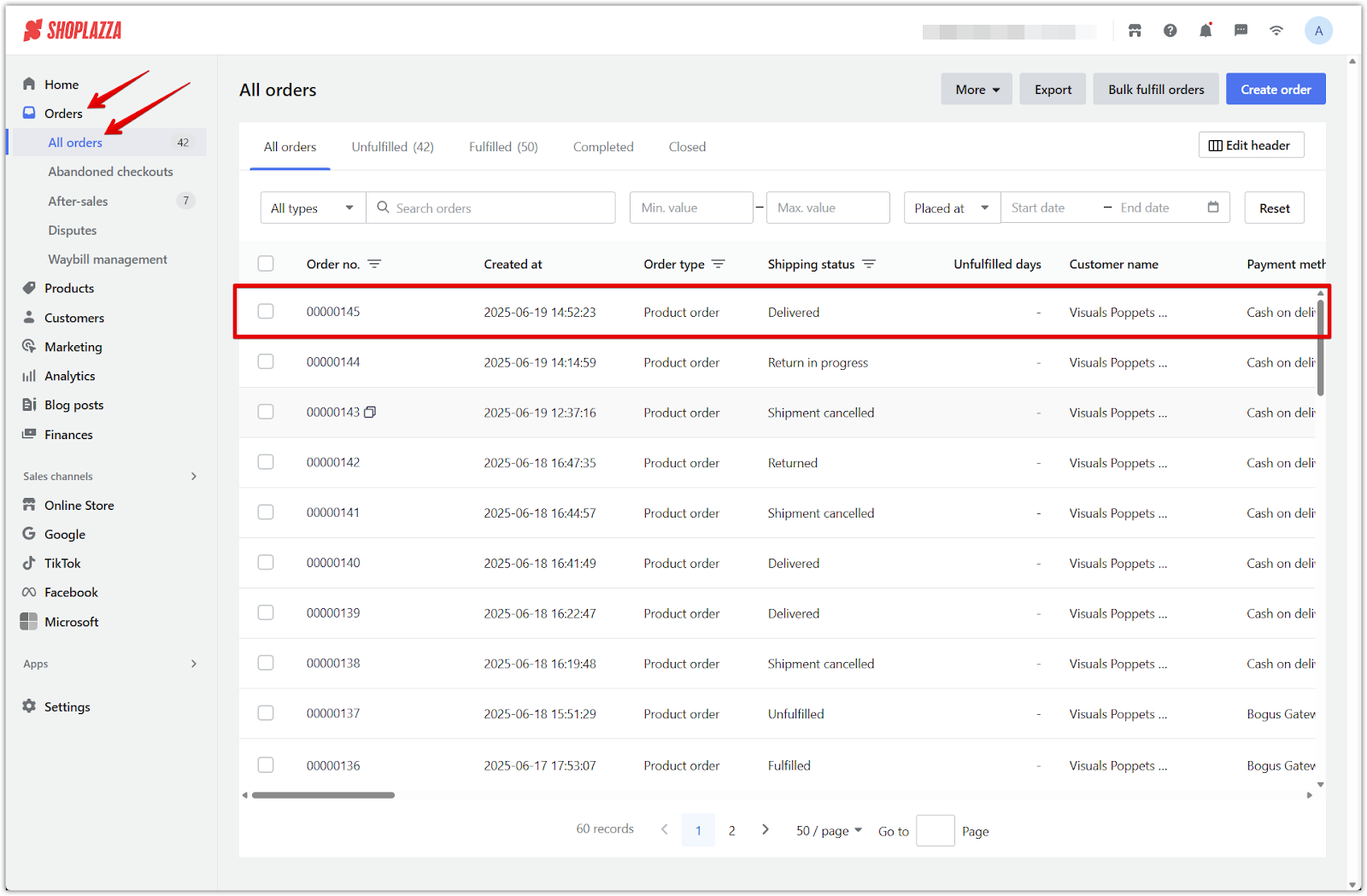Open Abandoned checkouts in sidebar
Viewport: 1367px width, 896px height.
110,172
